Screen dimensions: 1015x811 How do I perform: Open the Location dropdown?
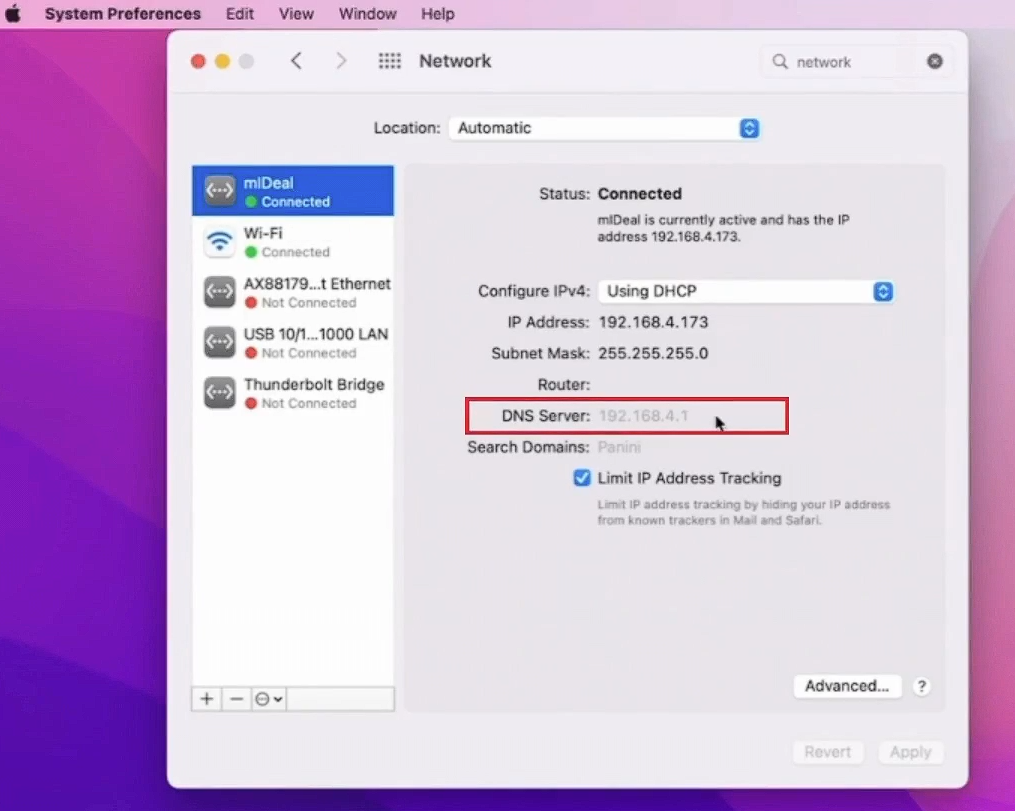coord(604,128)
